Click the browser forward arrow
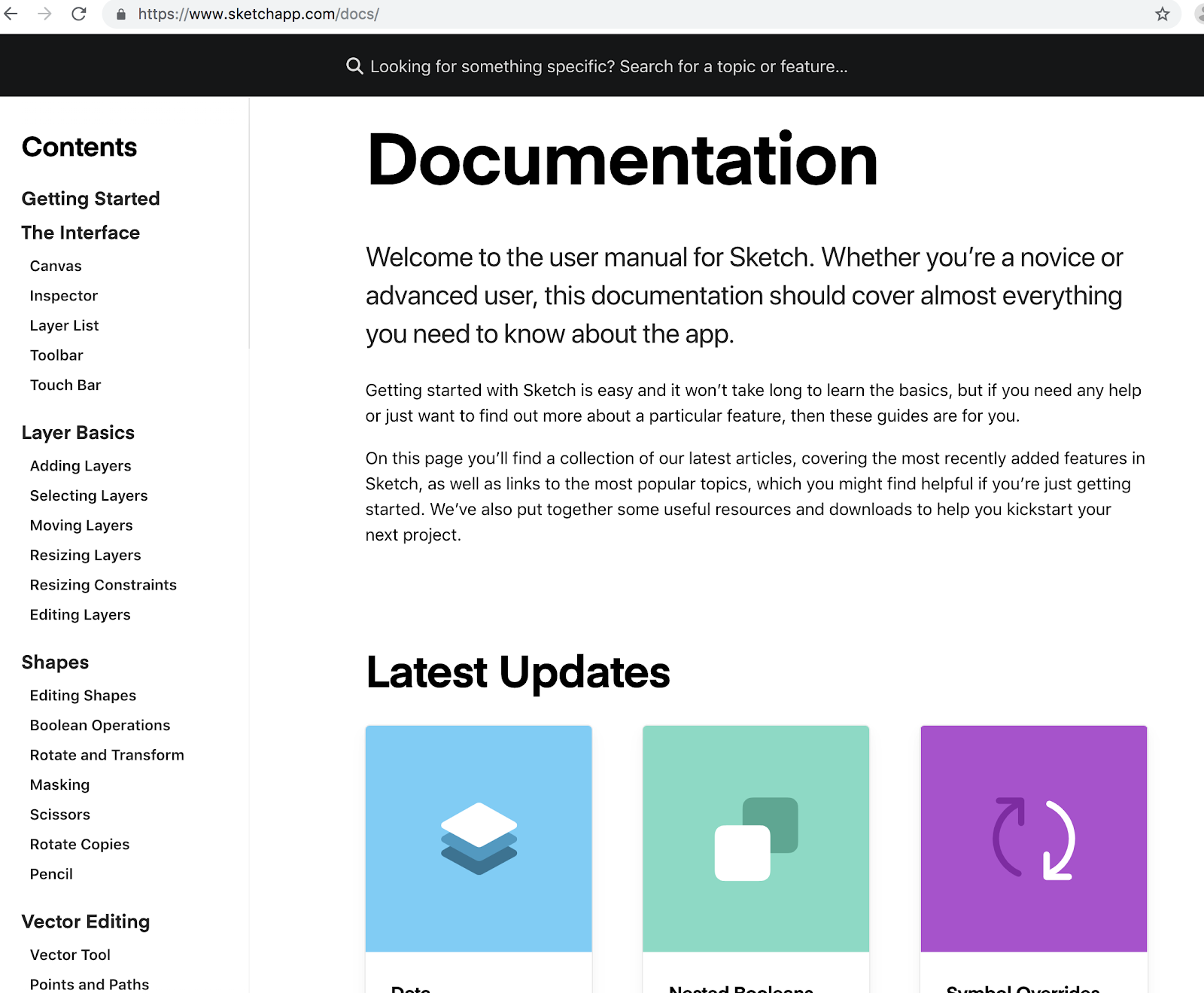Image resolution: width=1204 pixels, height=993 pixels. [44, 14]
